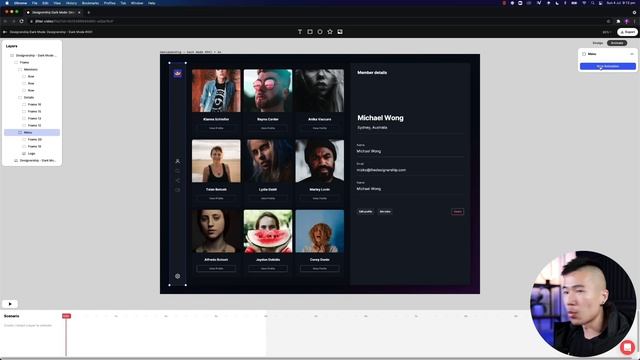Screen dimensions: 640x360
Task: Open the chat support bubble
Action: [x=627, y=347]
